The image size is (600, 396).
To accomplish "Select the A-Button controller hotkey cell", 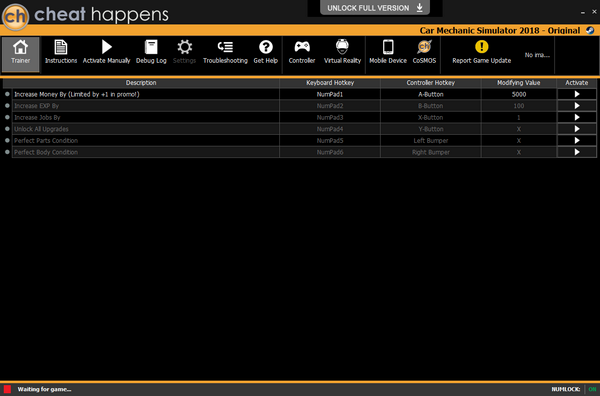I will [430, 94].
